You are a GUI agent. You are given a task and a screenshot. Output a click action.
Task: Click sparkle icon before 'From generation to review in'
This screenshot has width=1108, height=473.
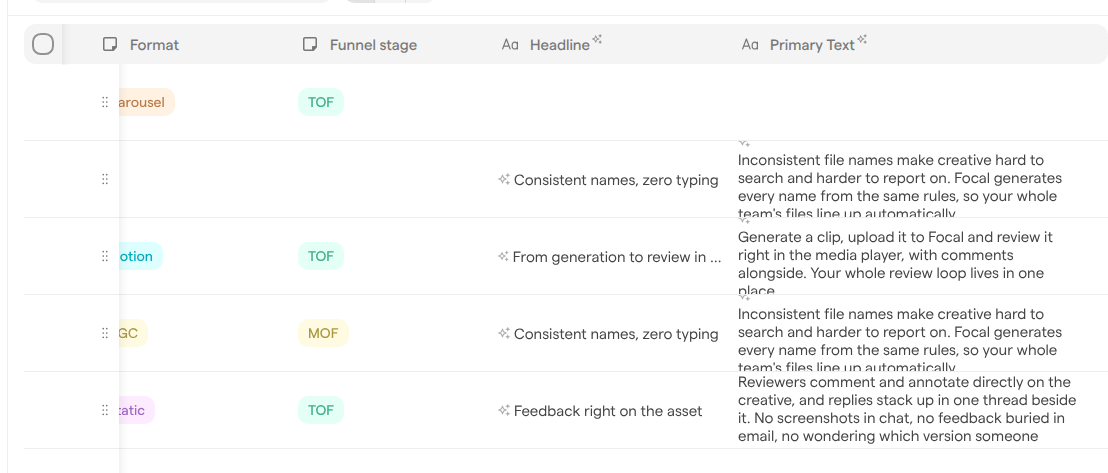pos(503,257)
